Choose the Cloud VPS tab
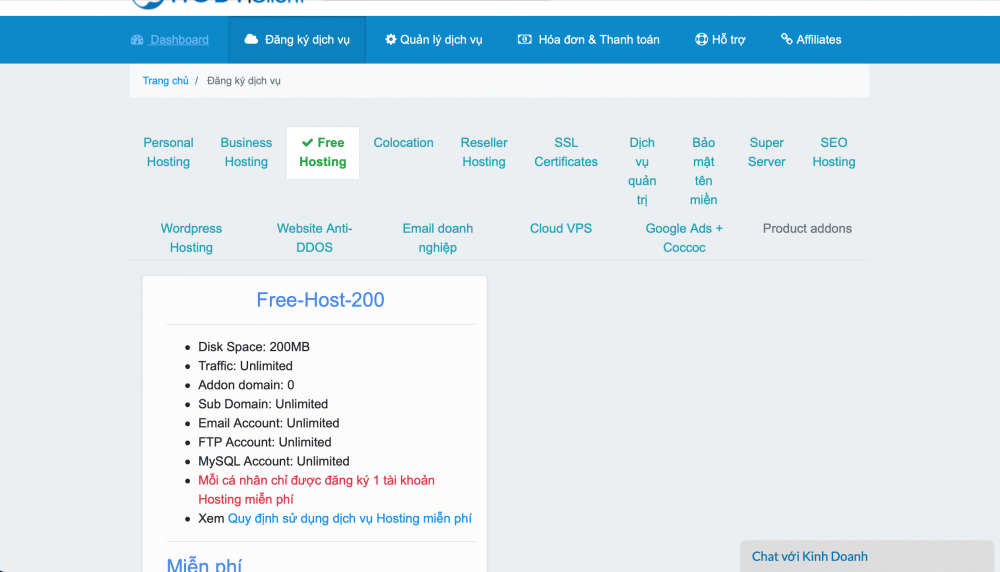Image resolution: width=1000 pixels, height=572 pixels. pos(561,229)
